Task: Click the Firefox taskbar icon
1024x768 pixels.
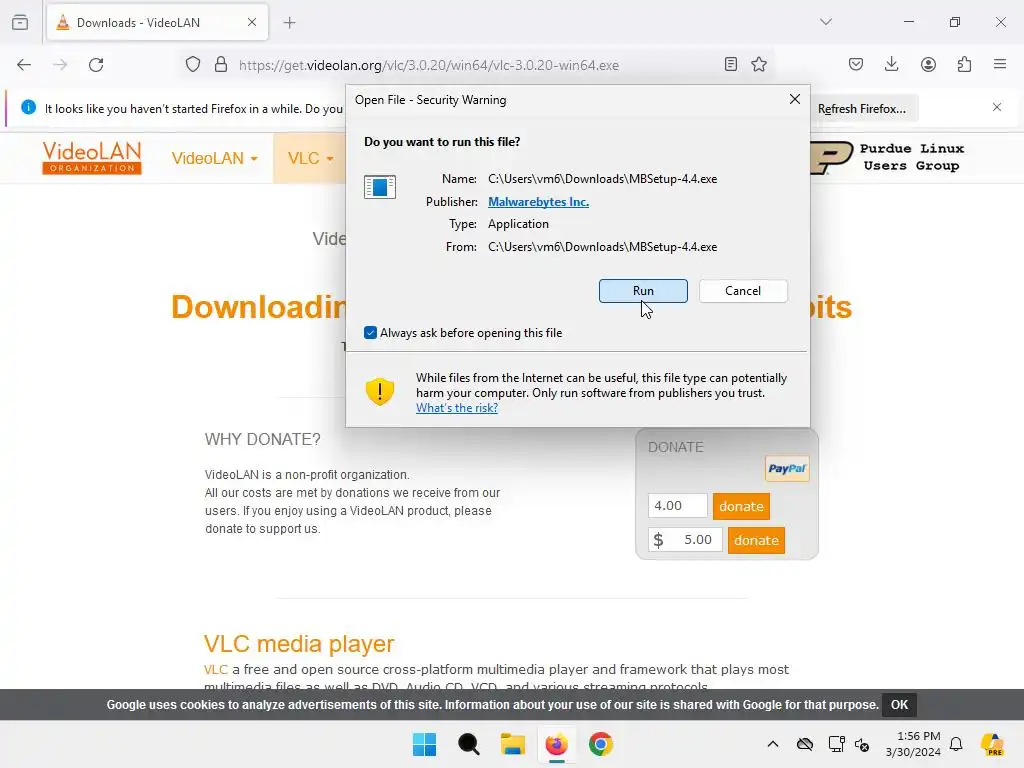Action: click(x=556, y=744)
